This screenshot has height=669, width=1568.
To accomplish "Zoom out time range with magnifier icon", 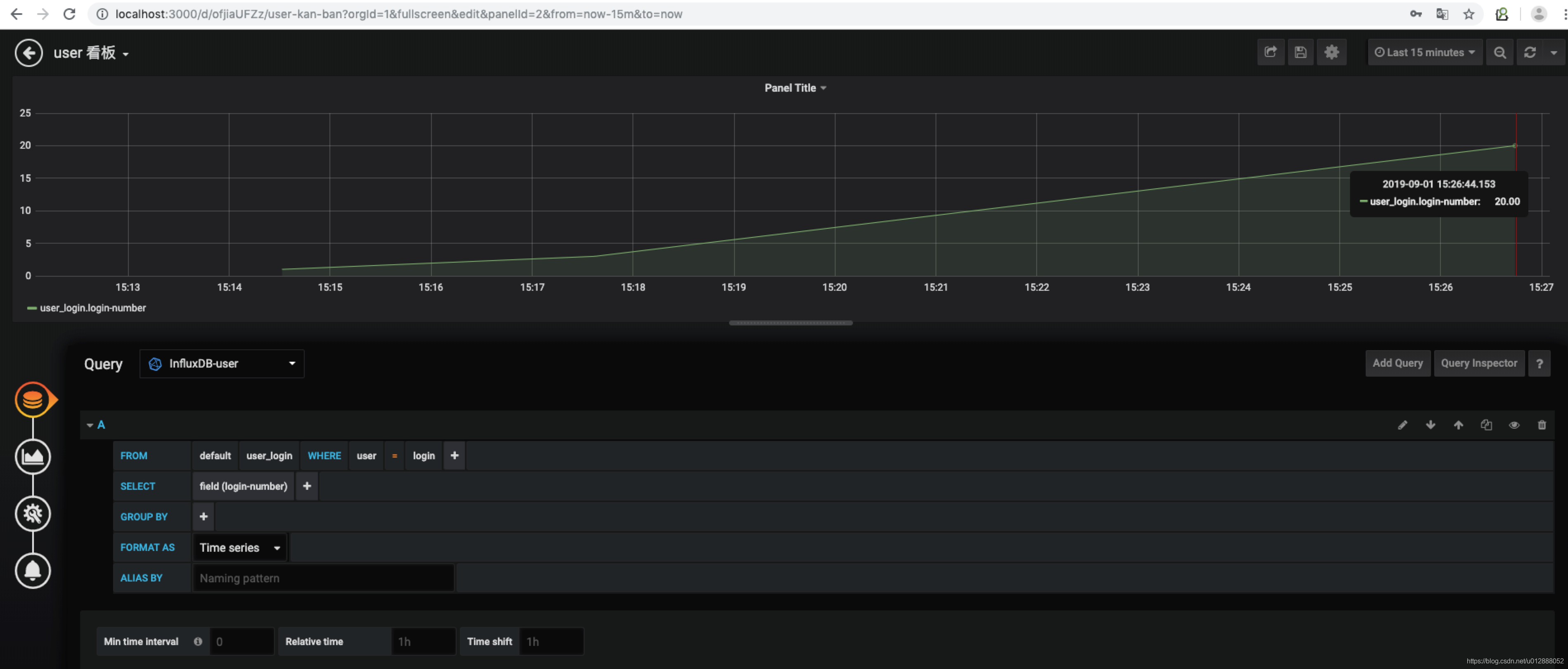I will coord(1499,52).
